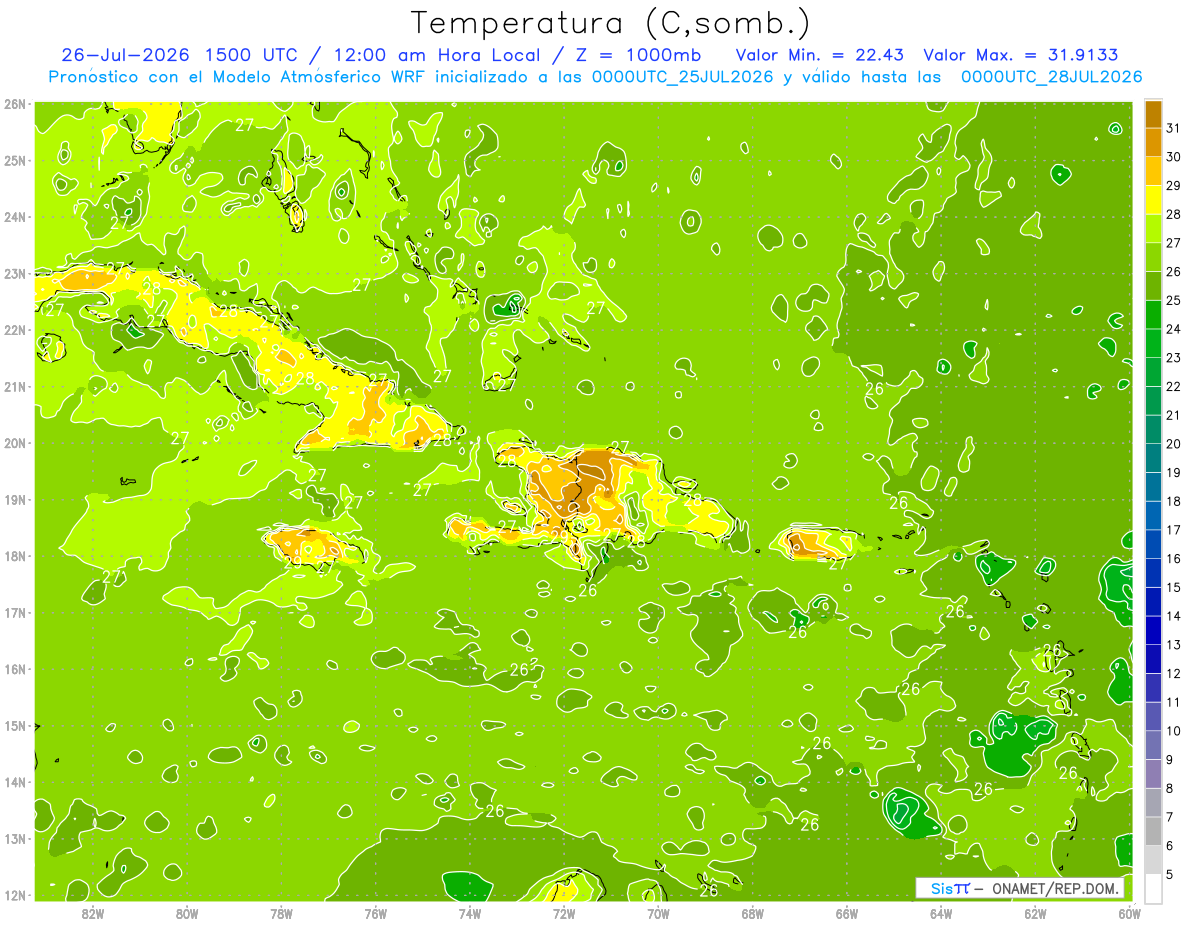The image size is (1200, 927).
Task: Click the yellow swatch between 28 and 29
Action: click(x=1153, y=200)
